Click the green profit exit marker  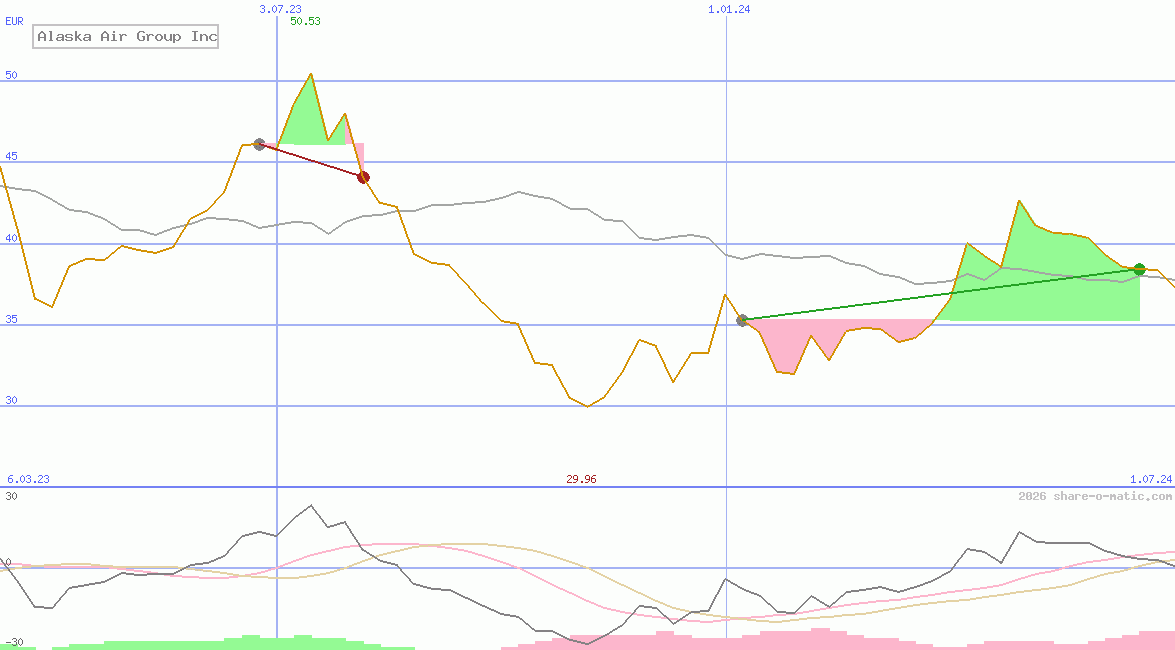coord(1139,269)
